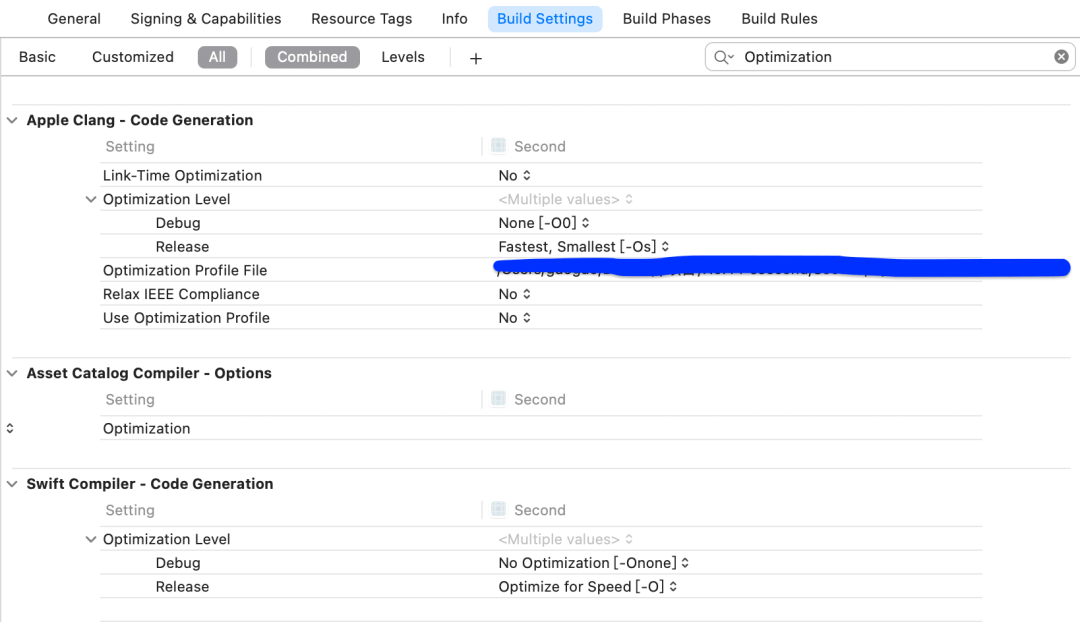Open Debug No Optimization [-Onone] dropdown
The height and width of the screenshot is (622, 1080).
click(x=593, y=563)
